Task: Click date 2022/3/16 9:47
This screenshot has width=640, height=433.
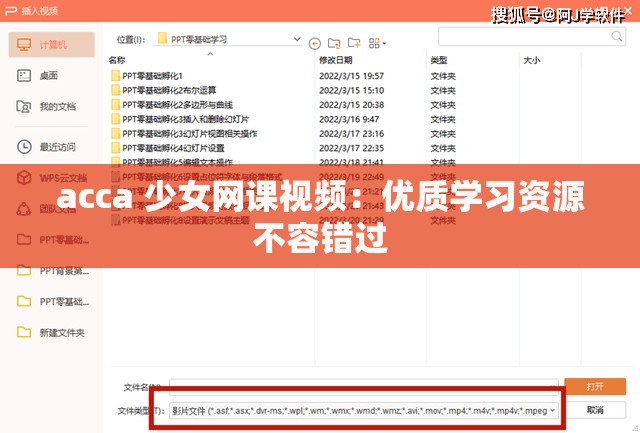Action: pos(349,119)
